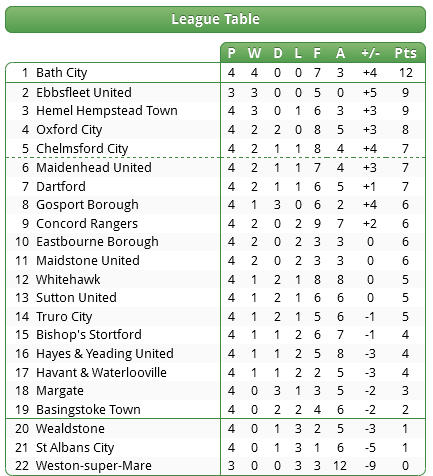Select Gosport Borough team name
Image resolution: width=433 pixels, height=476 pixels.
coord(87,205)
